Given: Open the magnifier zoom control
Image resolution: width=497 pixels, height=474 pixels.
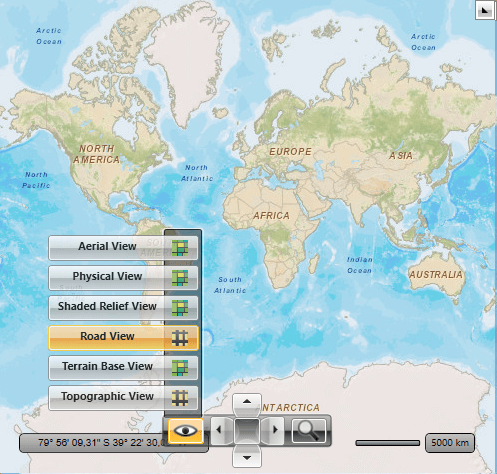Looking at the screenshot, I should pyautogui.click(x=309, y=431).
